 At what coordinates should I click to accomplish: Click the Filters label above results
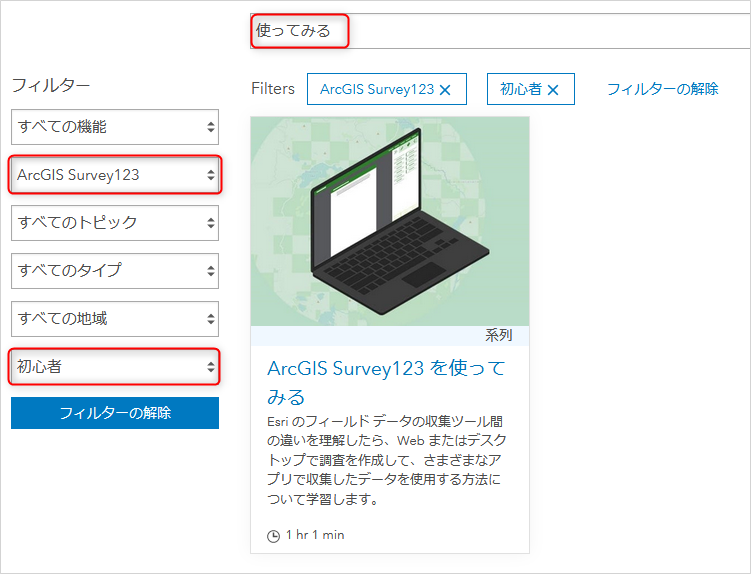click(273, 89)
